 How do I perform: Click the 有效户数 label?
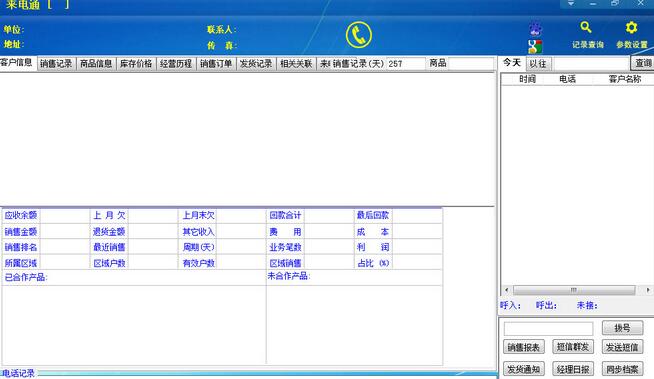pyautogui.click(x=199, y=263)
